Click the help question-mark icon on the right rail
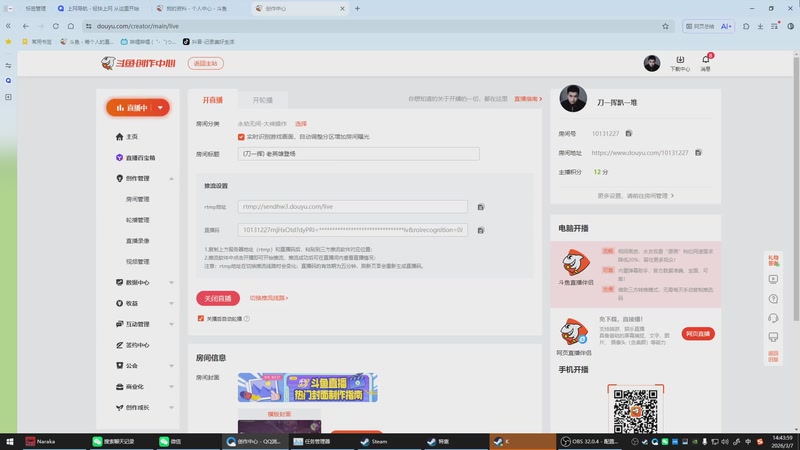The width and height of the screenshot is (800, 450). (773, 299)
